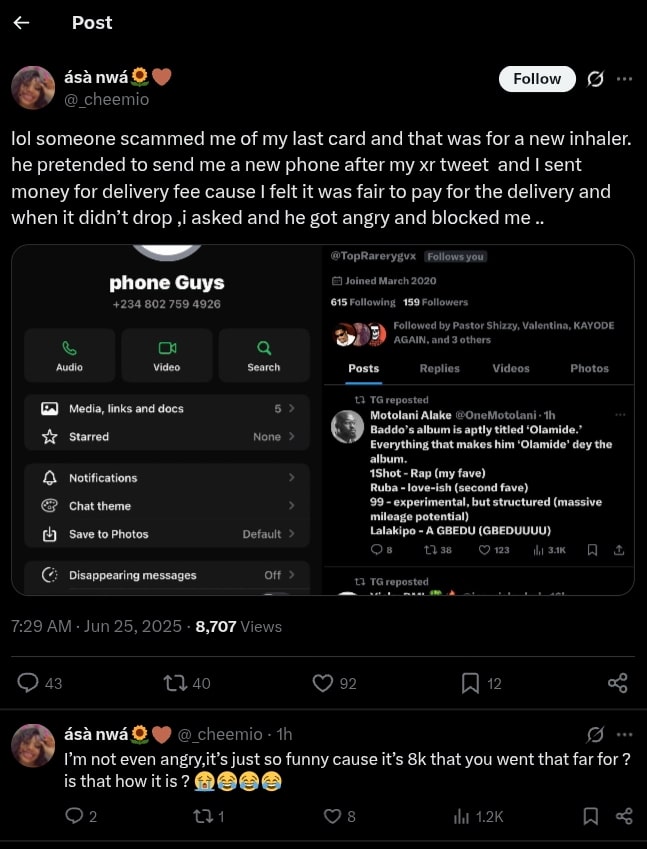
Task: Like the reply with 8 likes
Action: [x=333, y=816]
